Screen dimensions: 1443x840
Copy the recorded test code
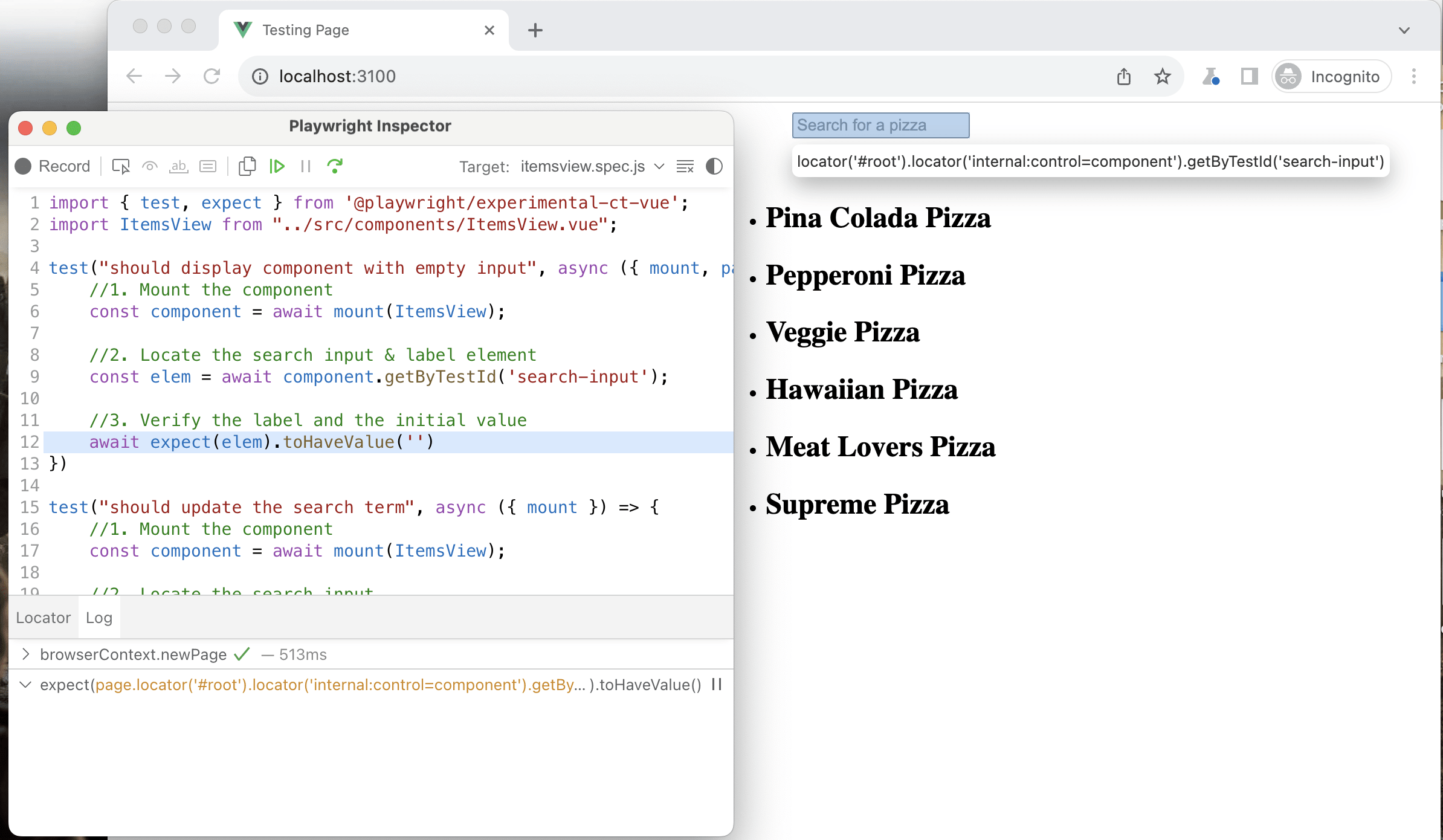tap(247, 166)
